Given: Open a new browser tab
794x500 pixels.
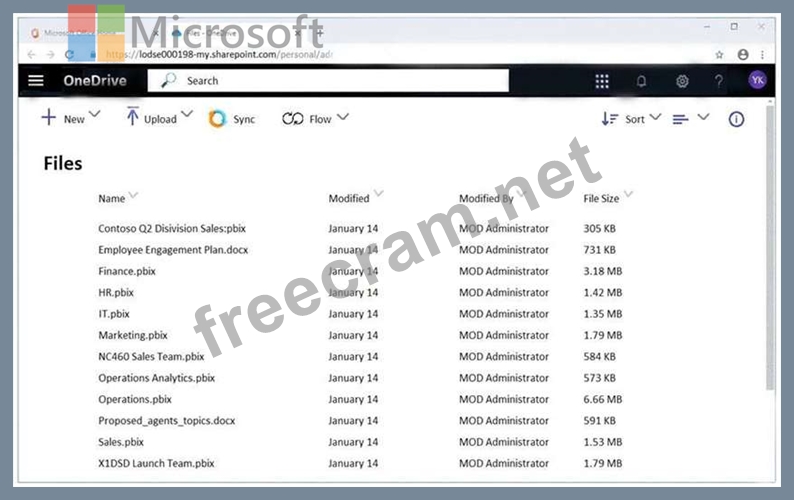Looking at the screenshot, I should click(x=320, y=33).
